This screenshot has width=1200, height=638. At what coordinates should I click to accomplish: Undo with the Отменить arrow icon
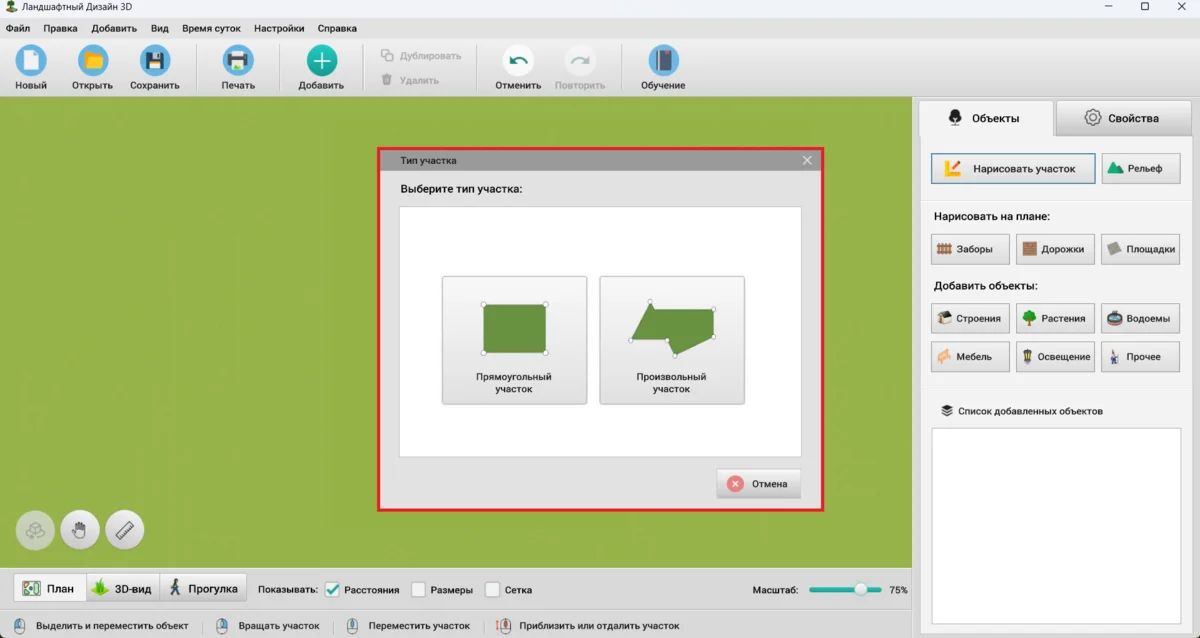[x=518, y=61]
